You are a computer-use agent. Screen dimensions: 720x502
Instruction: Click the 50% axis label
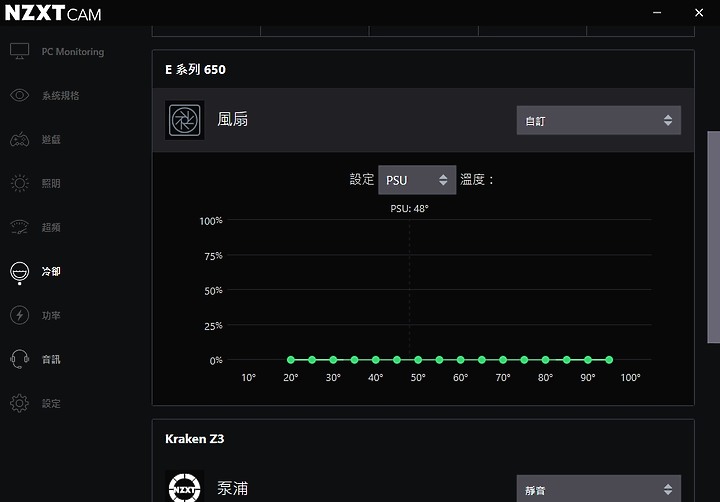click(213, 291)
